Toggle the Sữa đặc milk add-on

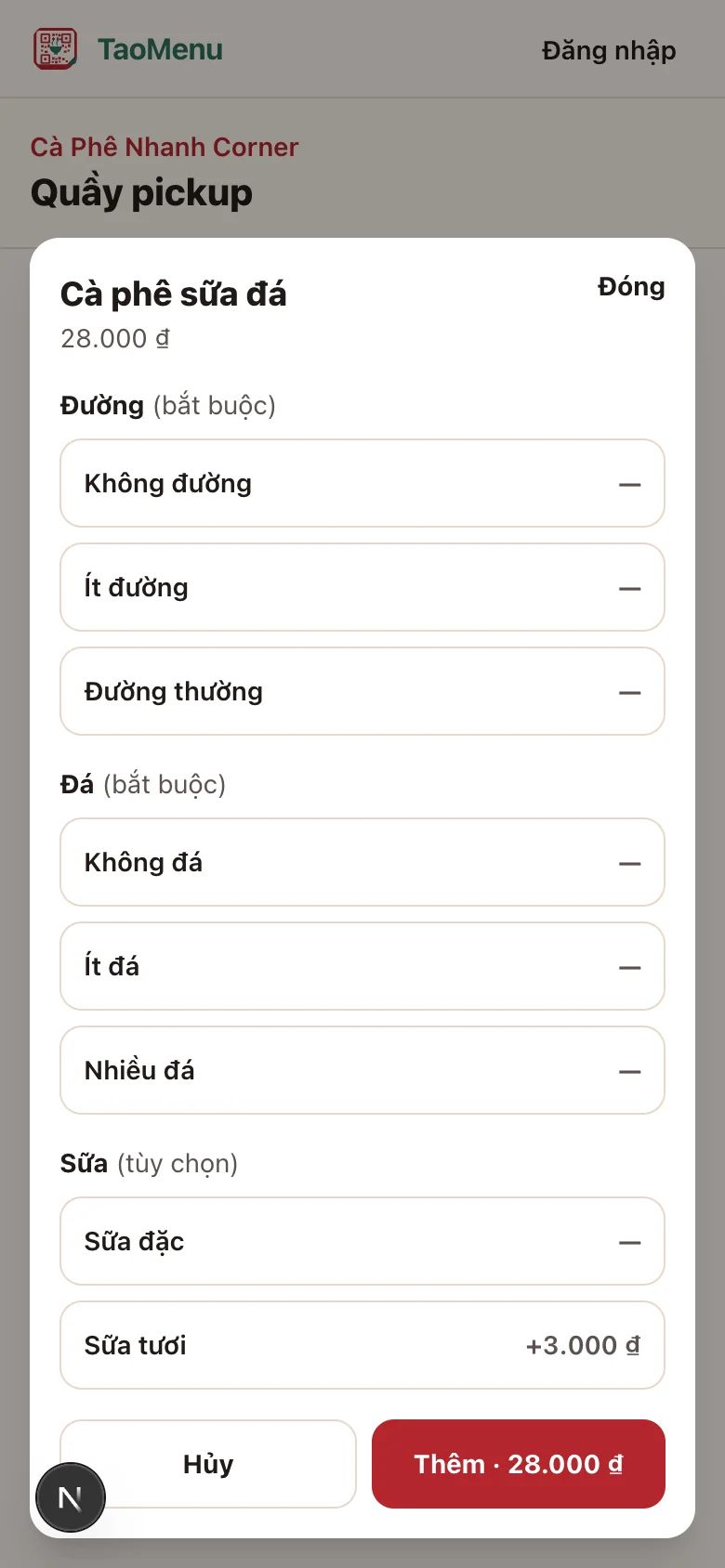click(362, 1241)
